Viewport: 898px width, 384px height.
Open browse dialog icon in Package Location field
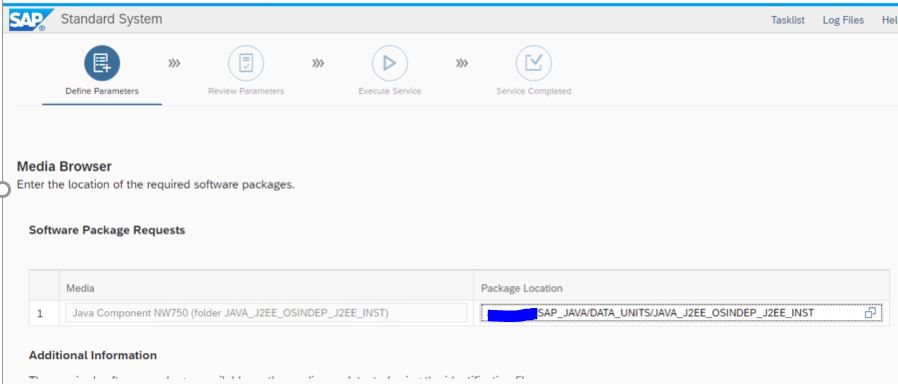tap(870, 313)
